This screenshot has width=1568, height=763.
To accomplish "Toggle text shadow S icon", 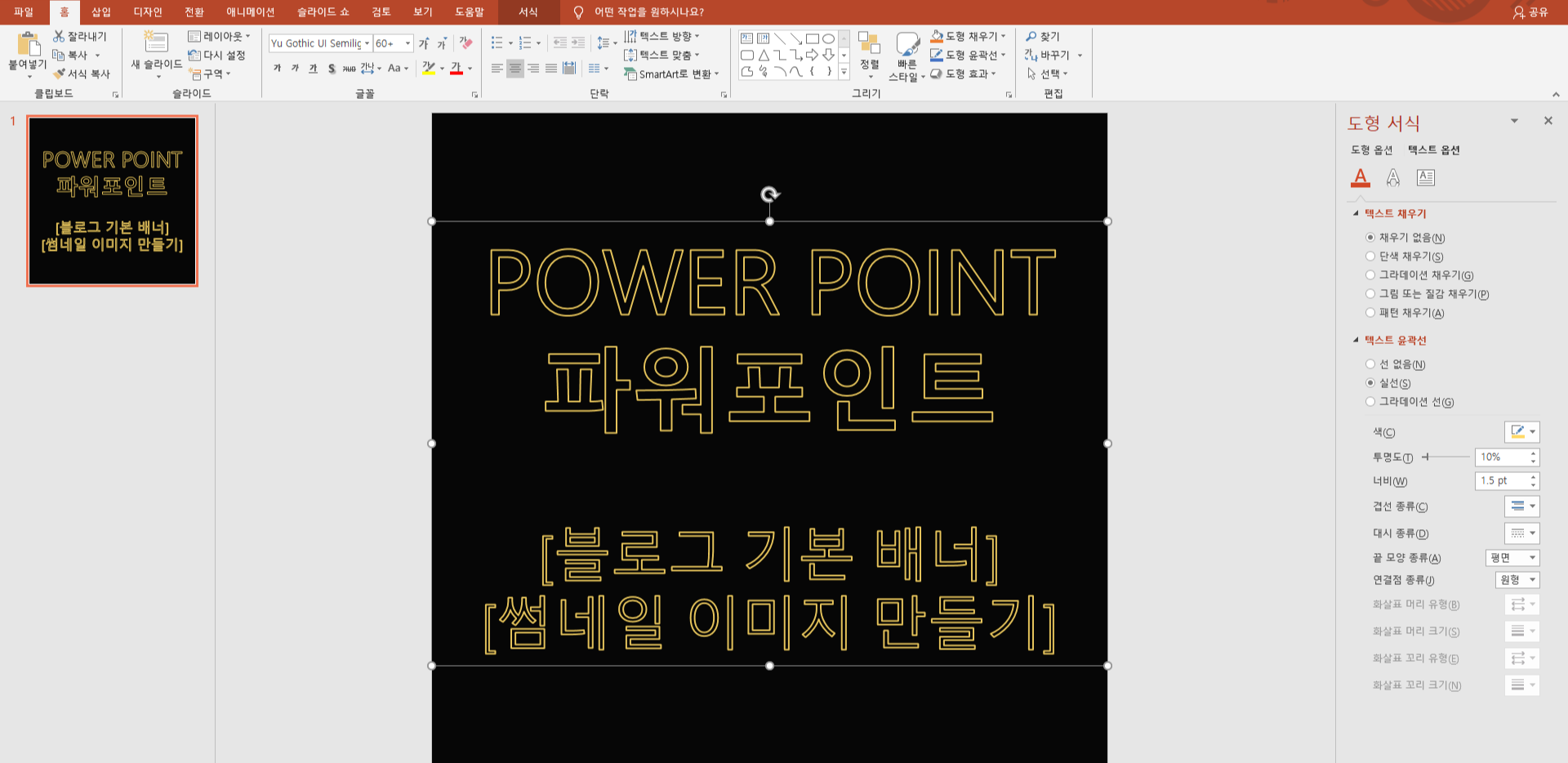I will 332,69.
